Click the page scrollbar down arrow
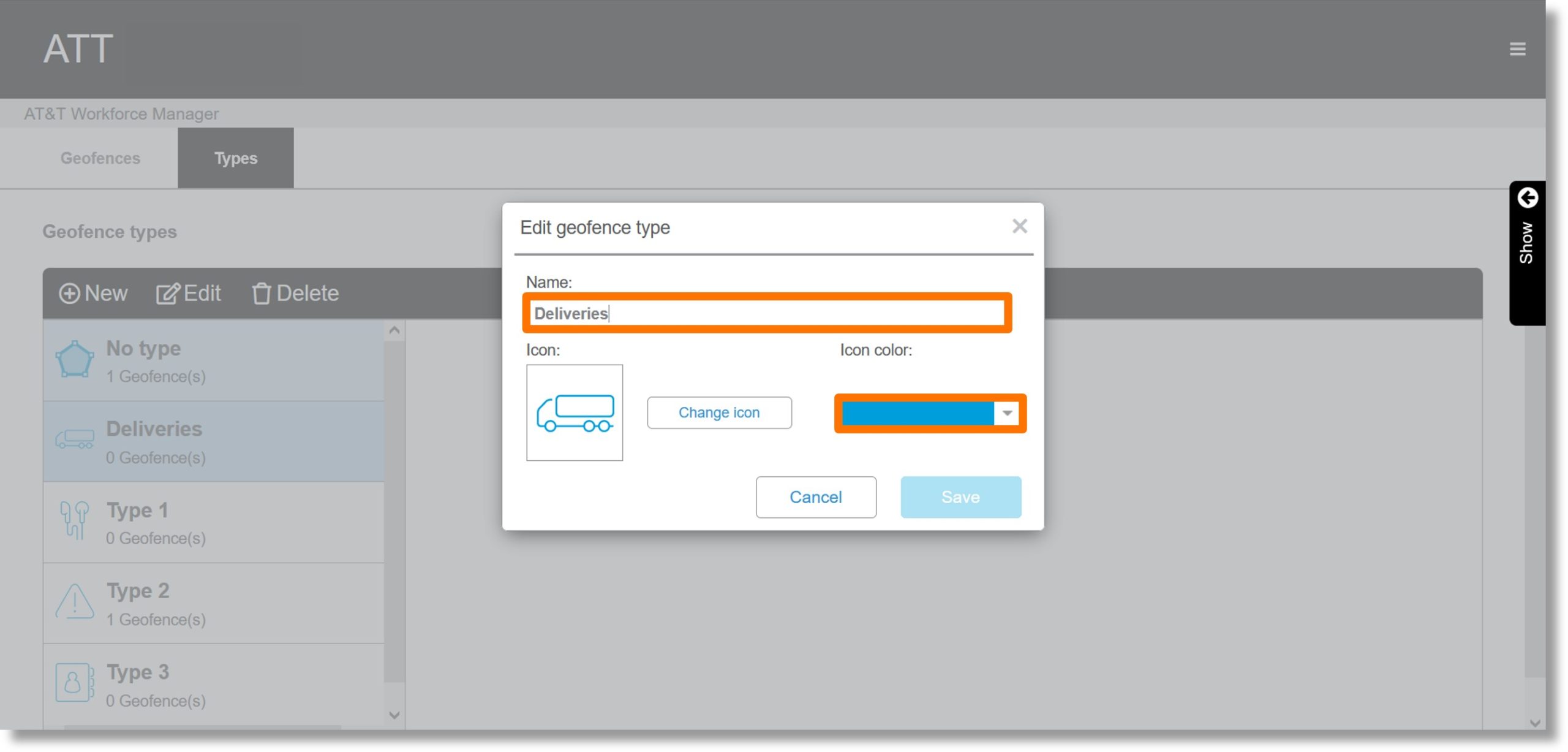 [x=1534, y=723]
